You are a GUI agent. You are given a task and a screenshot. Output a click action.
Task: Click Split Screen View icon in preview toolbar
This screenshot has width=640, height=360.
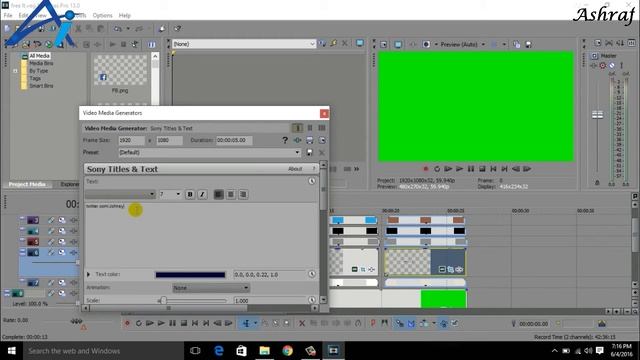pos(426,44)
